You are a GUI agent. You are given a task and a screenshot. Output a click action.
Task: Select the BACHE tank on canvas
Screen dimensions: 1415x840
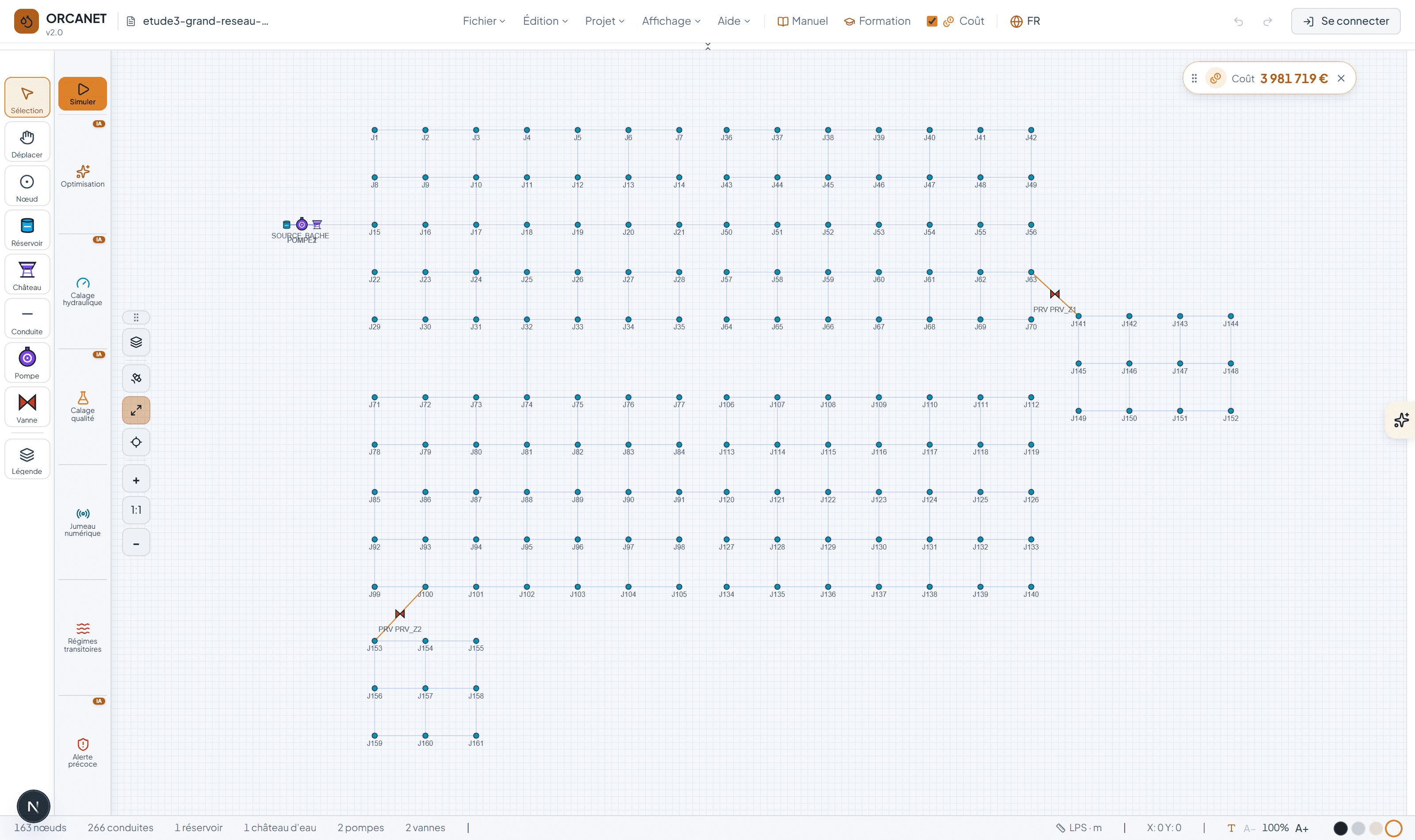(317, 225)
